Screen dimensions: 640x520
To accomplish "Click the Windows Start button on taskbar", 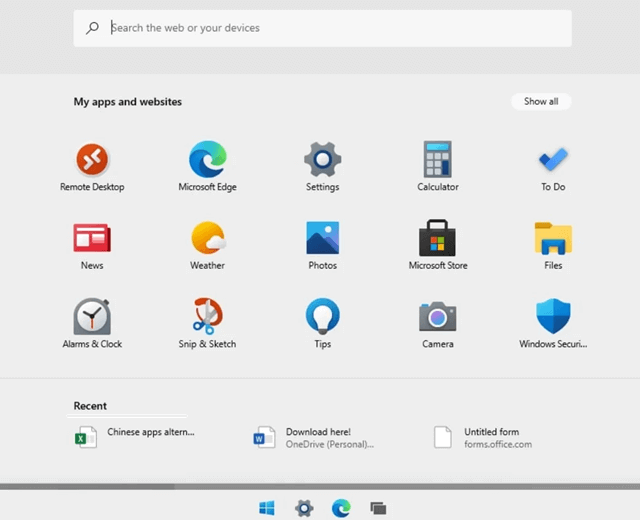I will point(267,508).
